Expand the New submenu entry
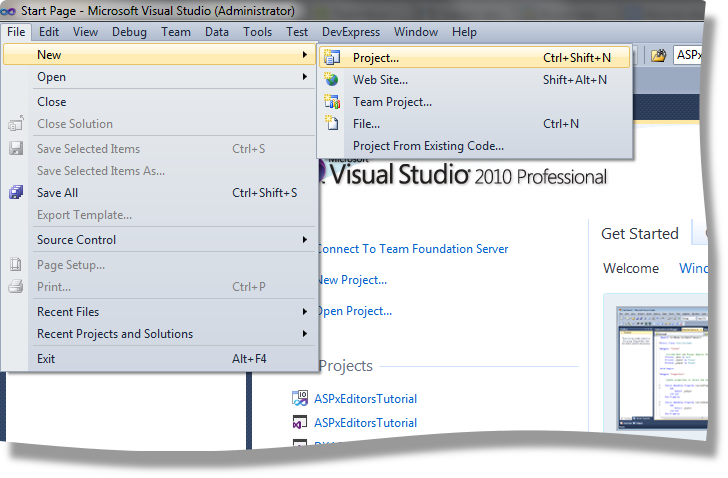This screenshot has height=478, width=728. [159, 55]
